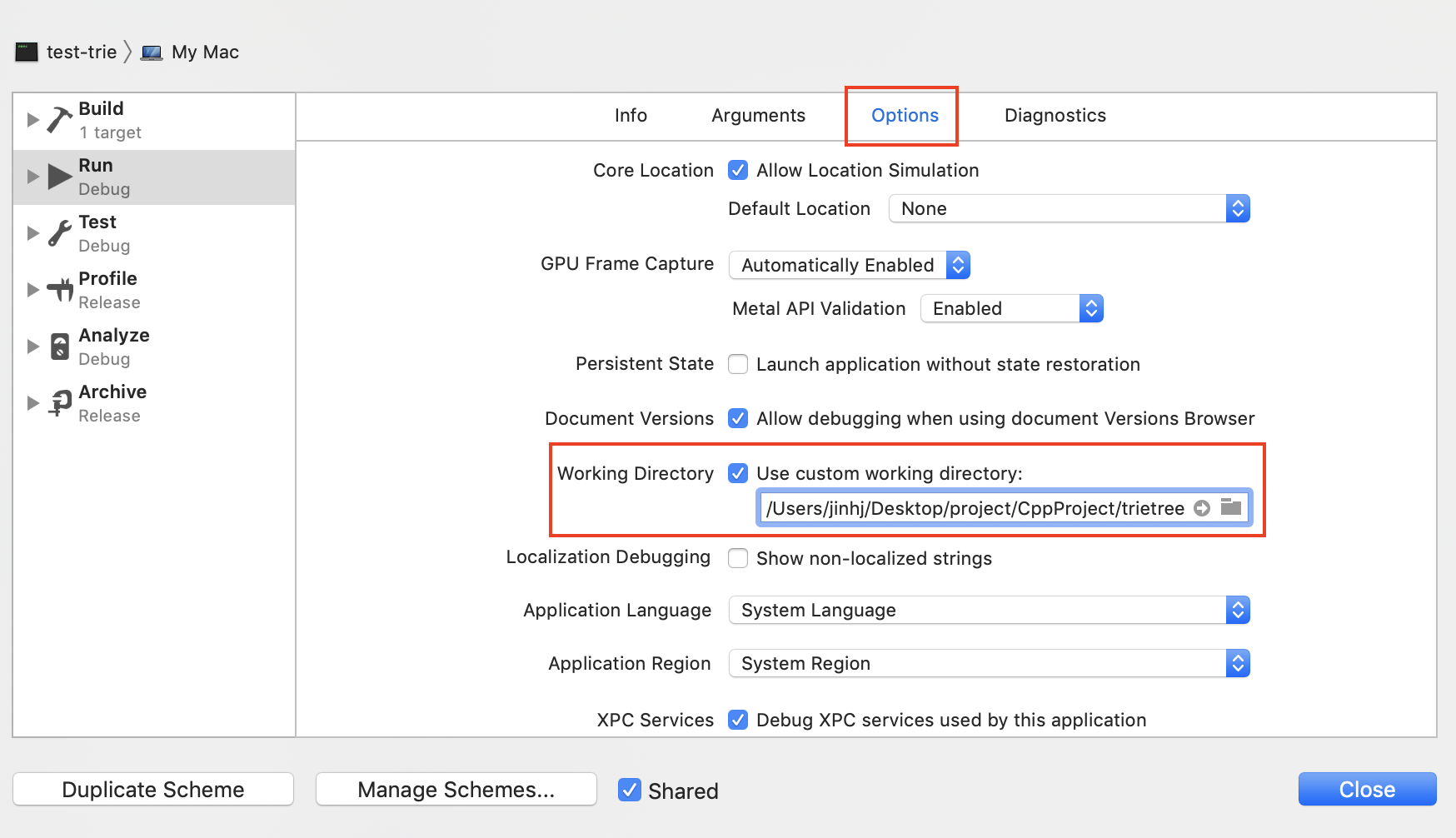Disable Allow Location Simulation checkbox
Screen dimensions: 1456x838
(738, 171)
